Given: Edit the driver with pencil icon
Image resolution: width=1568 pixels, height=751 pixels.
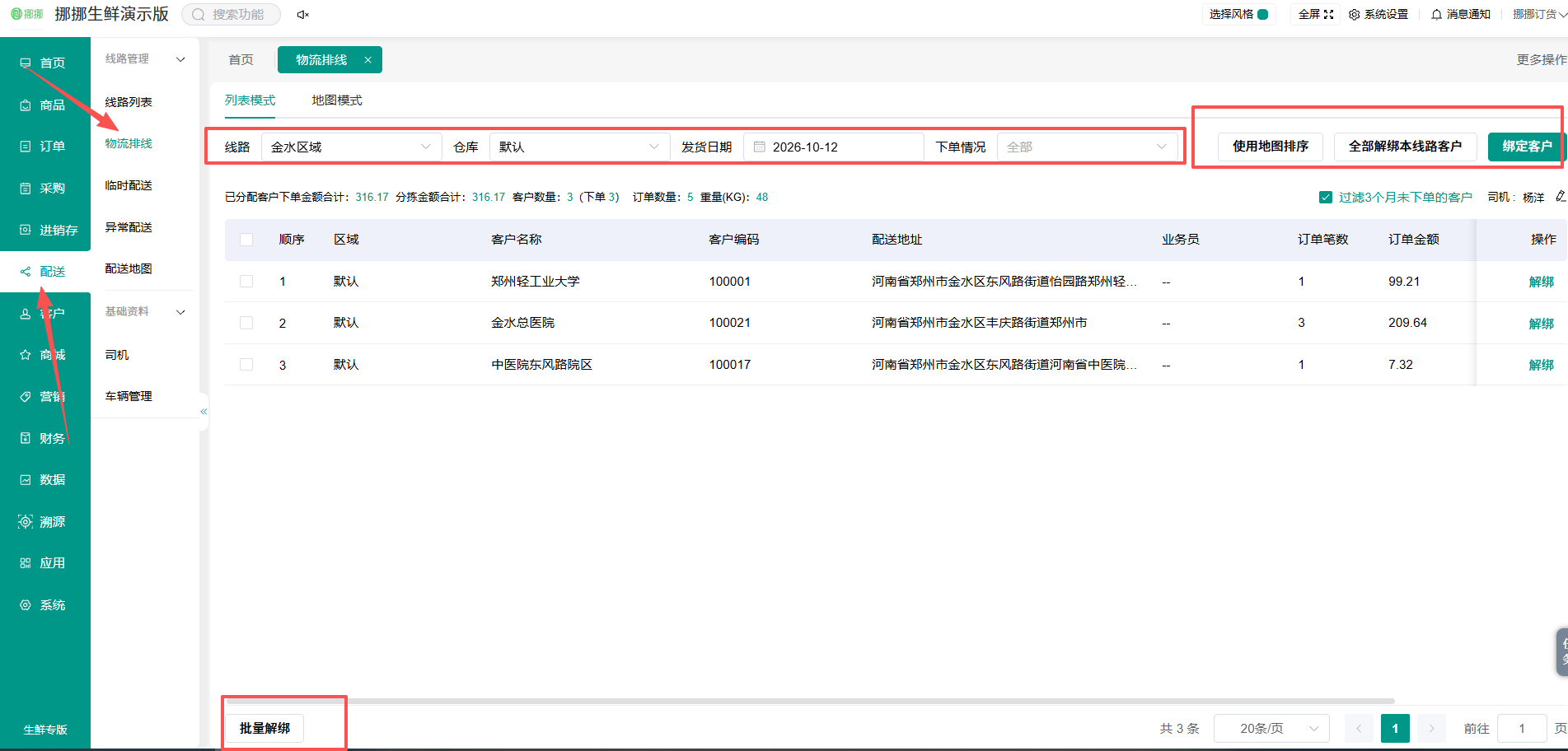Looking at the screenshot, I should coord(1561,196).
